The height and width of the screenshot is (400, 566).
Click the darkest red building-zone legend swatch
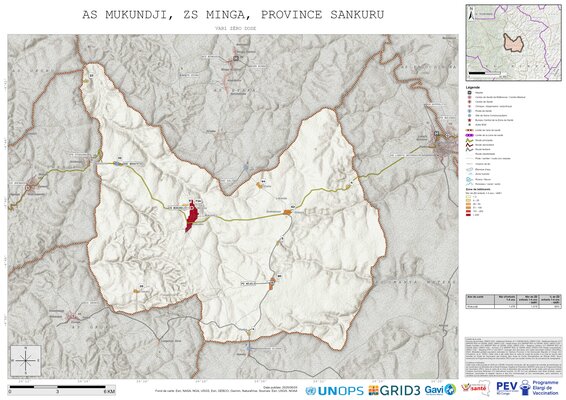[x=468, y=214]
